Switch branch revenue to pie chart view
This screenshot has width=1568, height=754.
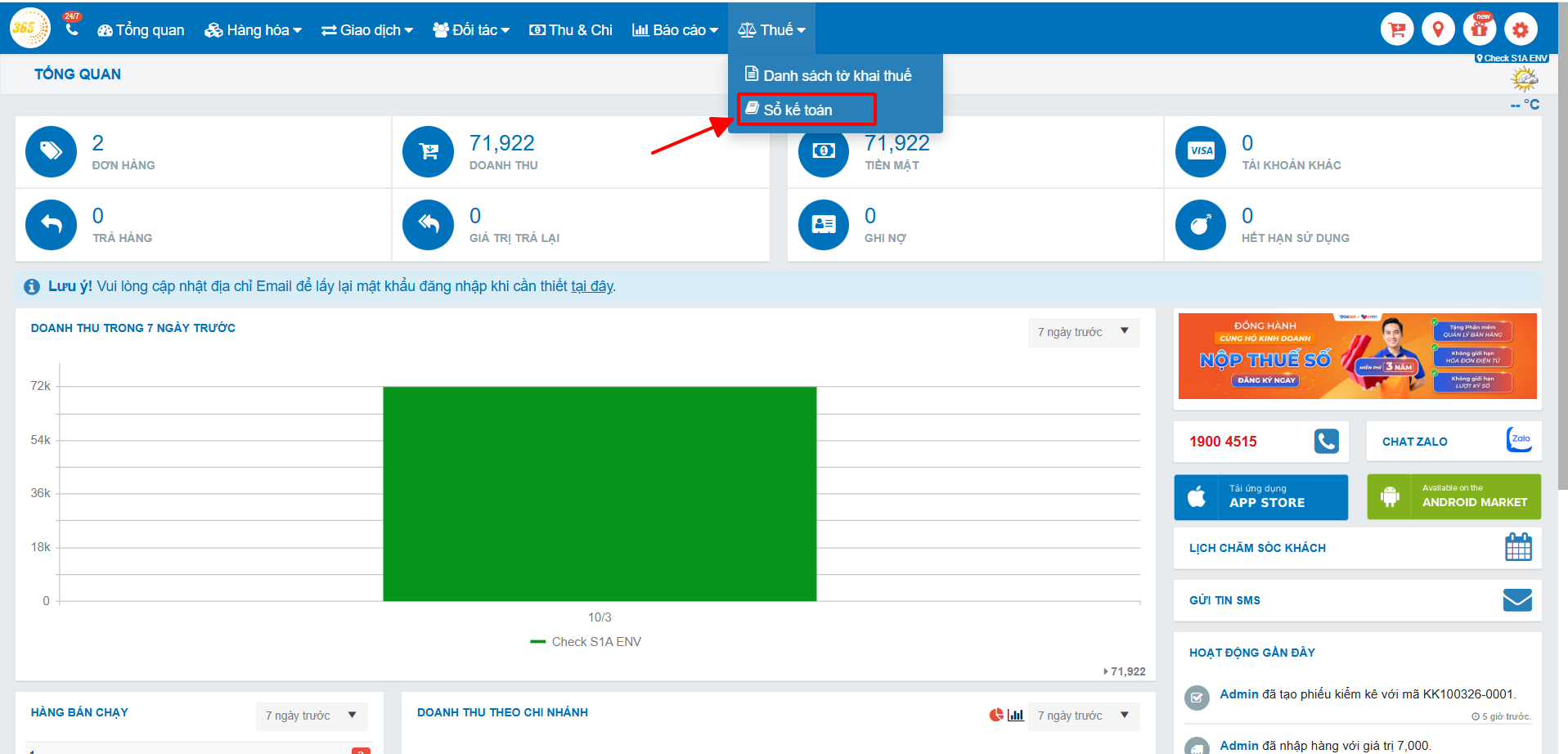click(995, 716)
